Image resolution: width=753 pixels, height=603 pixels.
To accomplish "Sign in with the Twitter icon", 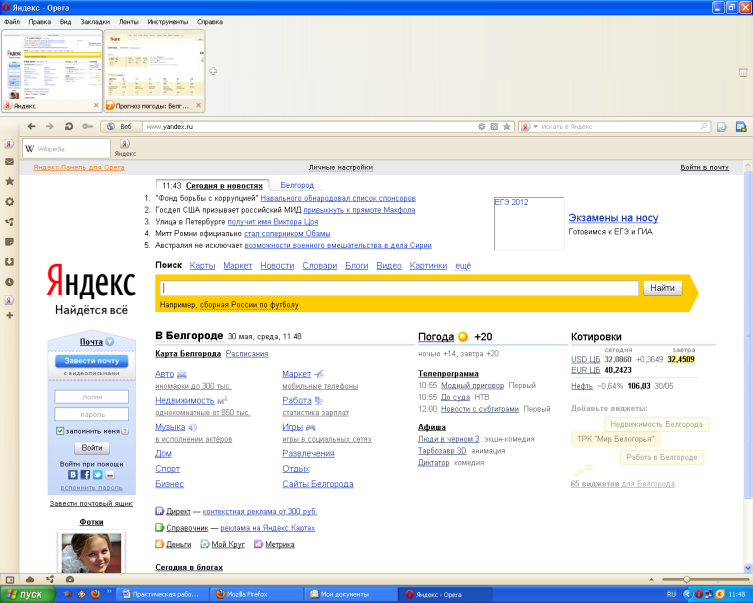I will [x=97, y=474].
